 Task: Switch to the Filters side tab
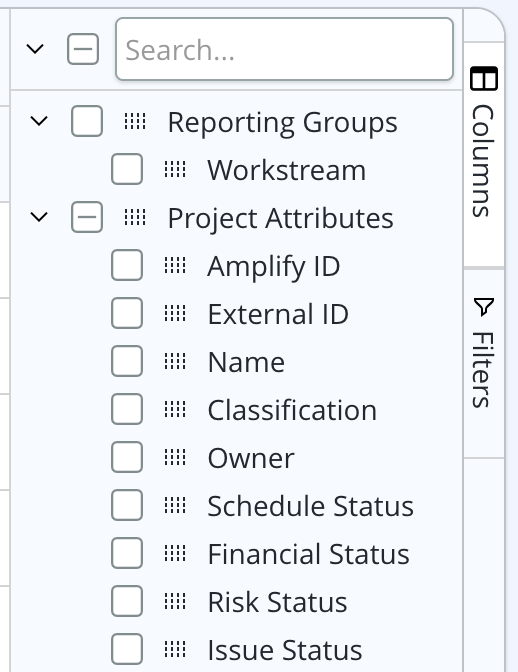coord(484,363)
